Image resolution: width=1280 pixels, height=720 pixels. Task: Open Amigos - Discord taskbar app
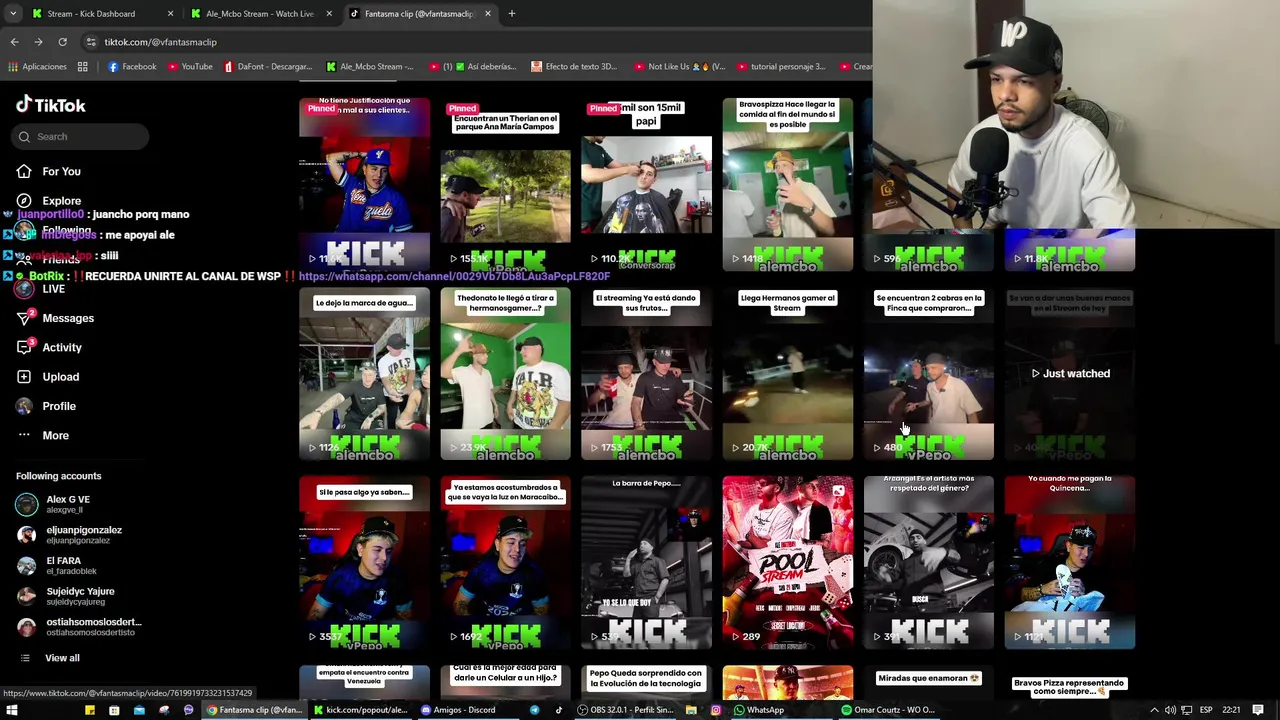click(x=459, y=710)
